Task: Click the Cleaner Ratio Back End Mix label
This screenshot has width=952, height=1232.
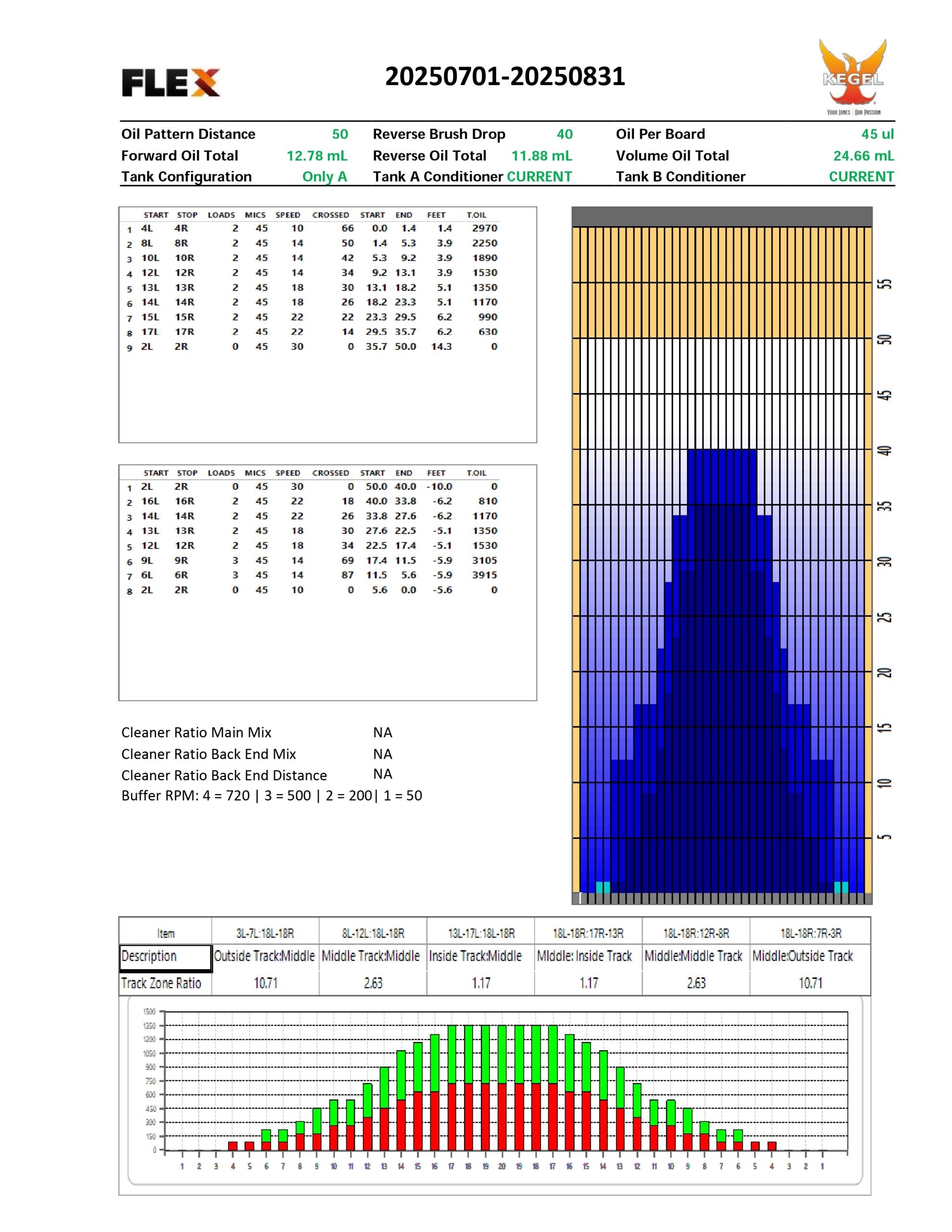Action: pyautogui.click(x=209, y=754)
